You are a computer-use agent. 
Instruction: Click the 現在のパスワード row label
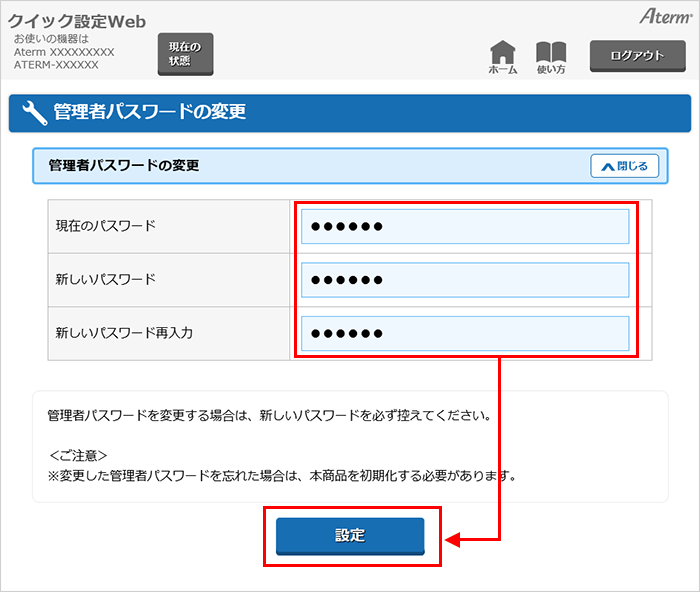coord(106,226)
